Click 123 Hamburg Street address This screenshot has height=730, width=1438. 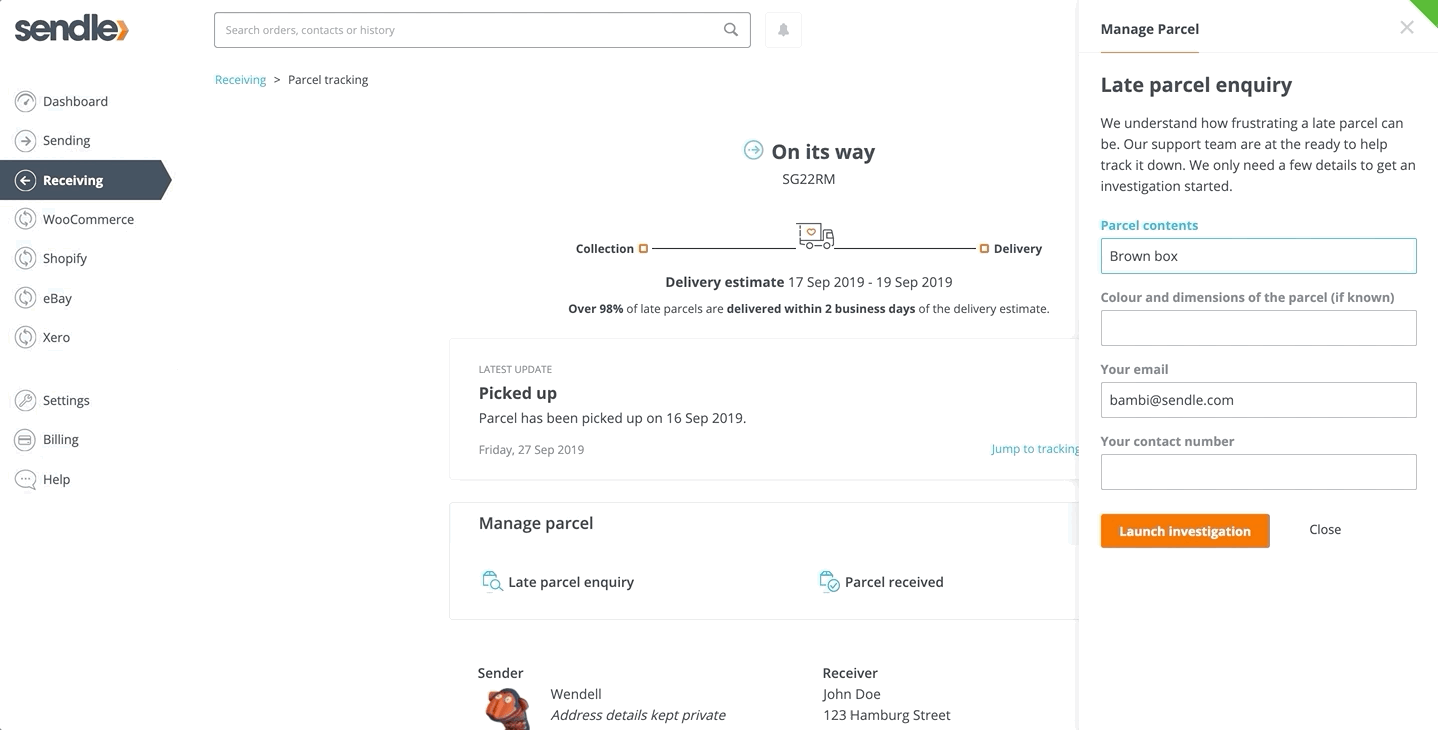[886, 715]
